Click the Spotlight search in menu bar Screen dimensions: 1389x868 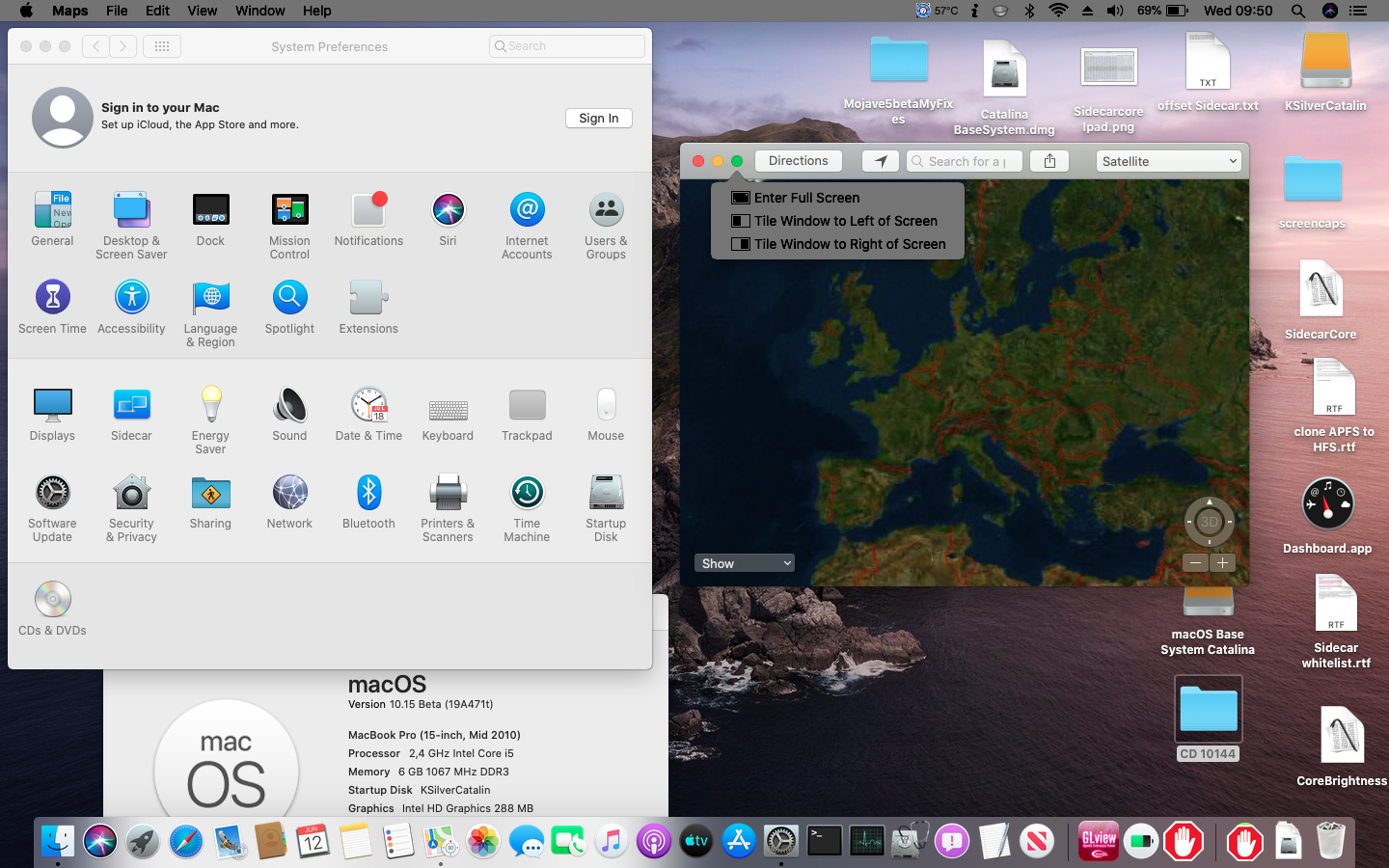point(1298,11)
